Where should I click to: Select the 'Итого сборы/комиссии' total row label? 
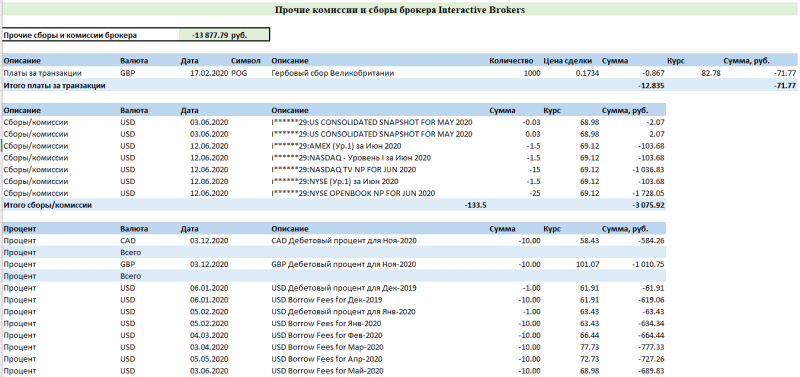(47, 205)
